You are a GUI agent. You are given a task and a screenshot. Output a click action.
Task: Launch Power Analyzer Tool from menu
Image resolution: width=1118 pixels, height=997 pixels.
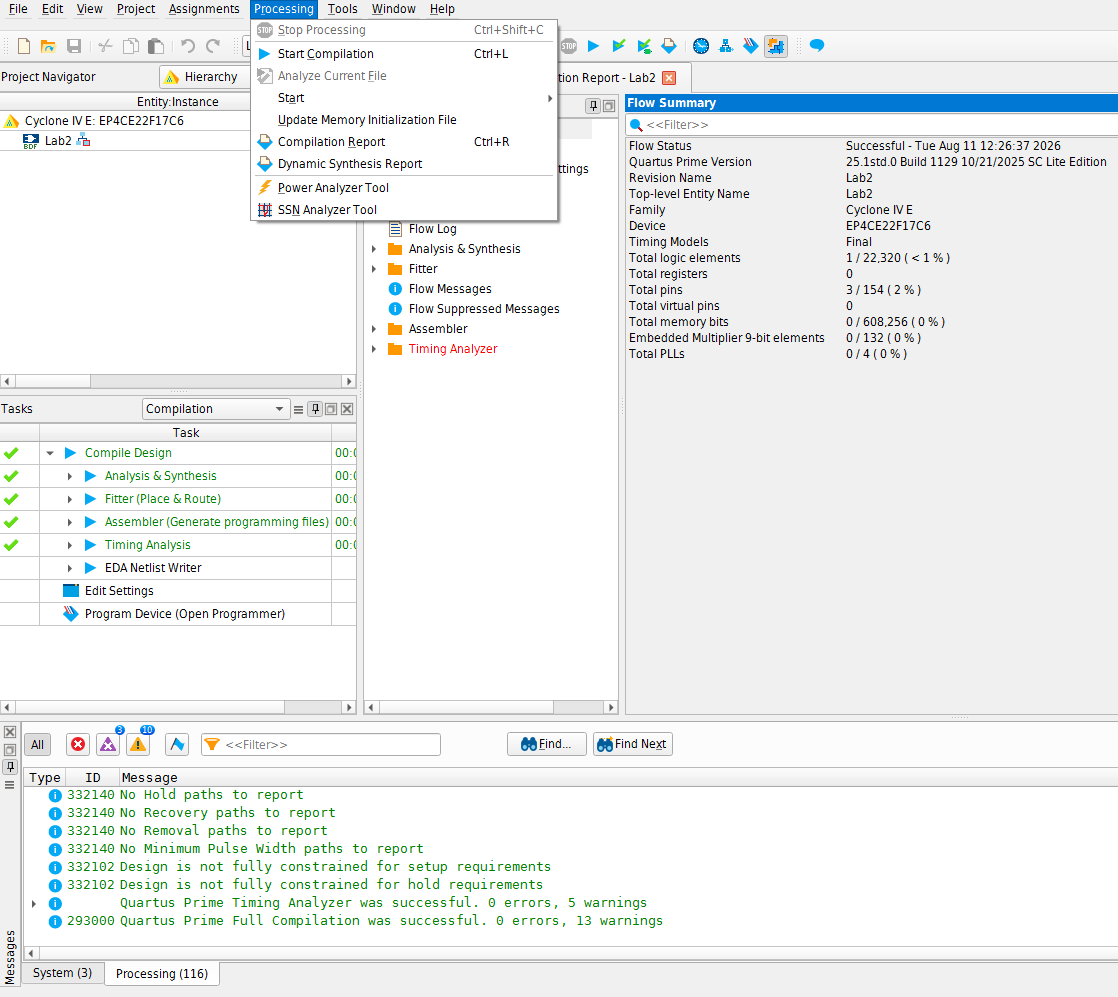click(404, 188)
